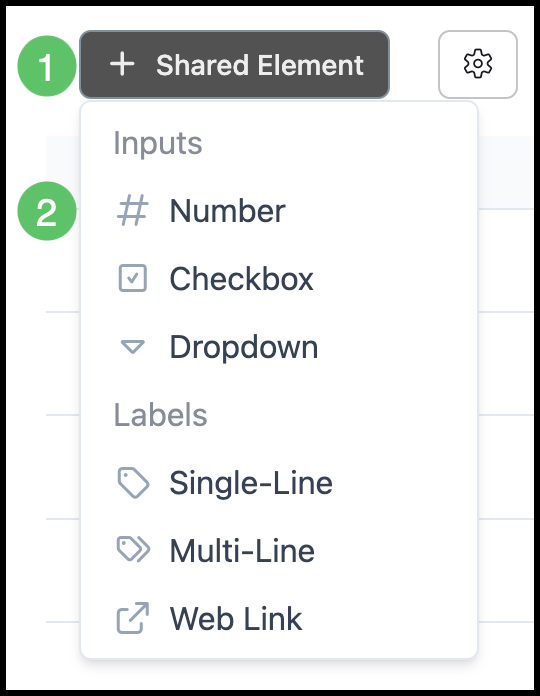Click the triangle icon beside Dropdown

pos(132,347)
